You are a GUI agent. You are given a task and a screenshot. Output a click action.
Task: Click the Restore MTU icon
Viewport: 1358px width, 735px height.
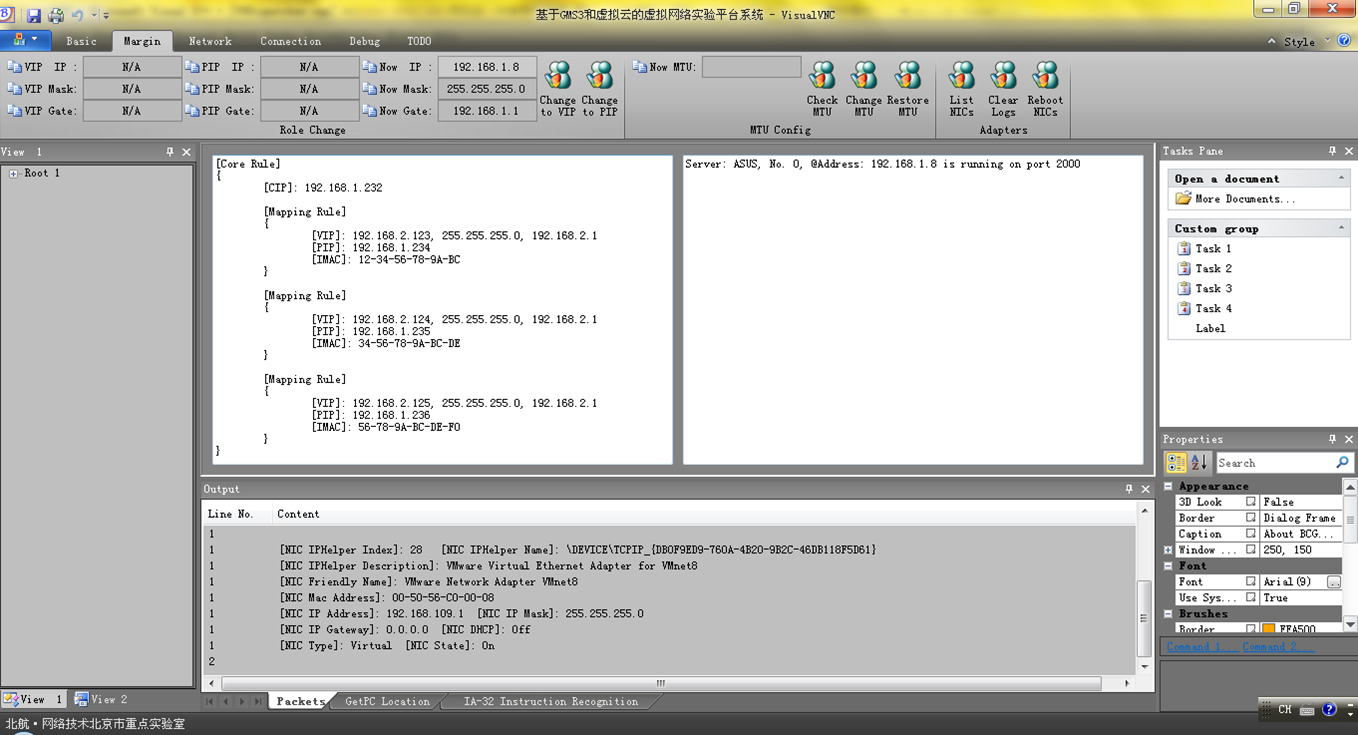pos(908,76)
